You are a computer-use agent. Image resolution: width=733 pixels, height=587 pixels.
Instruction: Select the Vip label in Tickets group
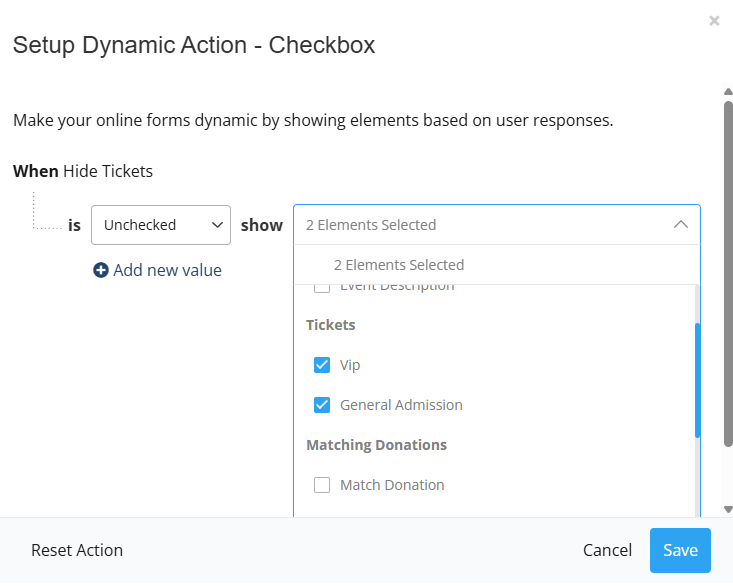(350, 365)
